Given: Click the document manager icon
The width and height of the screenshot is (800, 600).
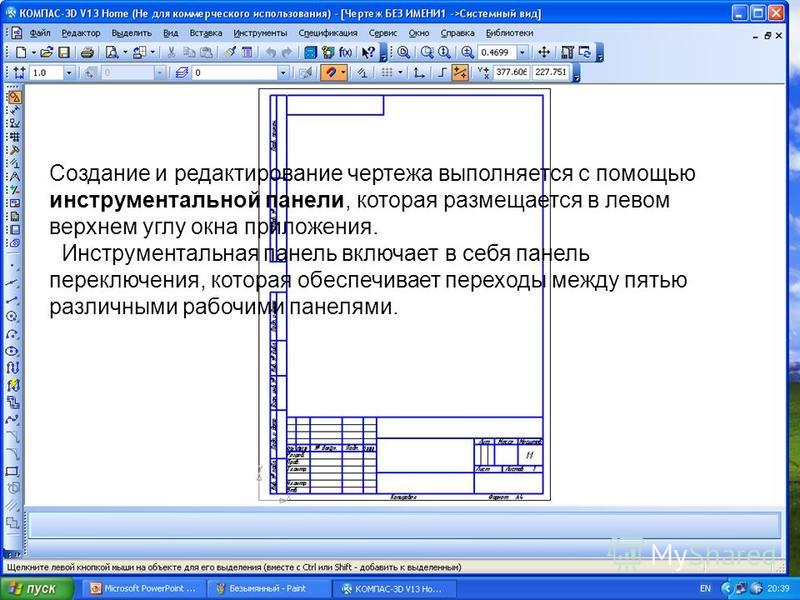Looking at the screenshot, I should pos(139,52).
